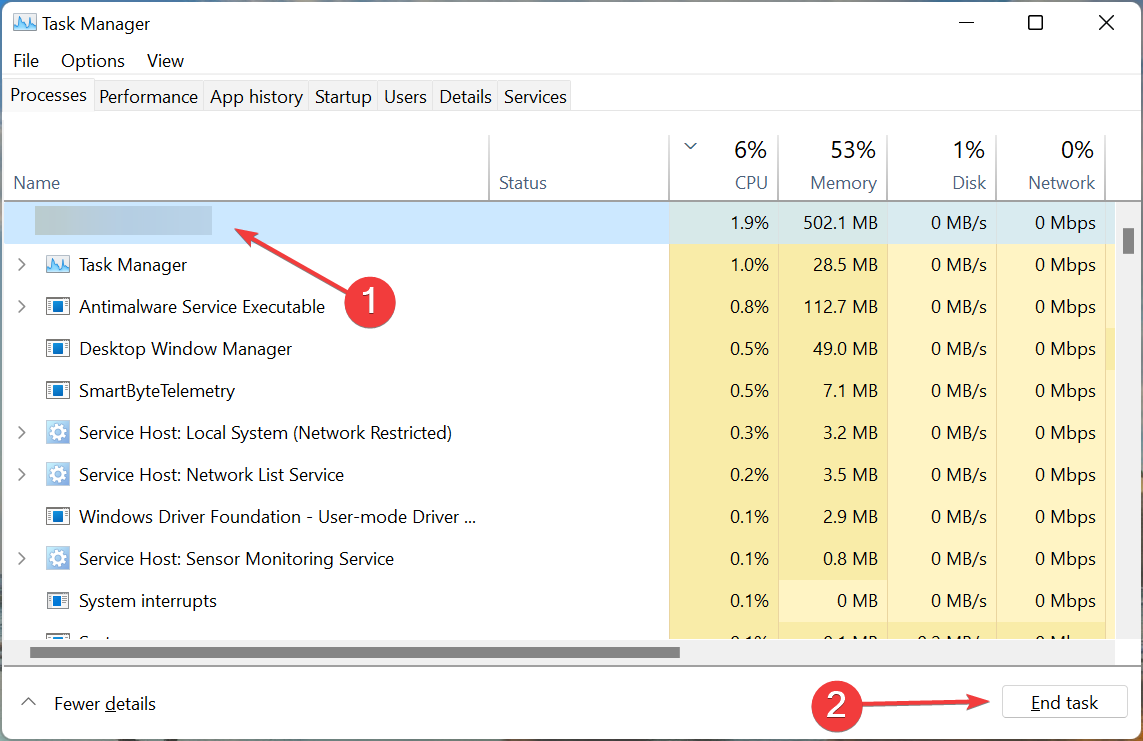Image resolution: width=1143 pixels, height=741 pixels.
Task: Click the Sensor Monitoring Service gear icon
Action: [58, 559]
